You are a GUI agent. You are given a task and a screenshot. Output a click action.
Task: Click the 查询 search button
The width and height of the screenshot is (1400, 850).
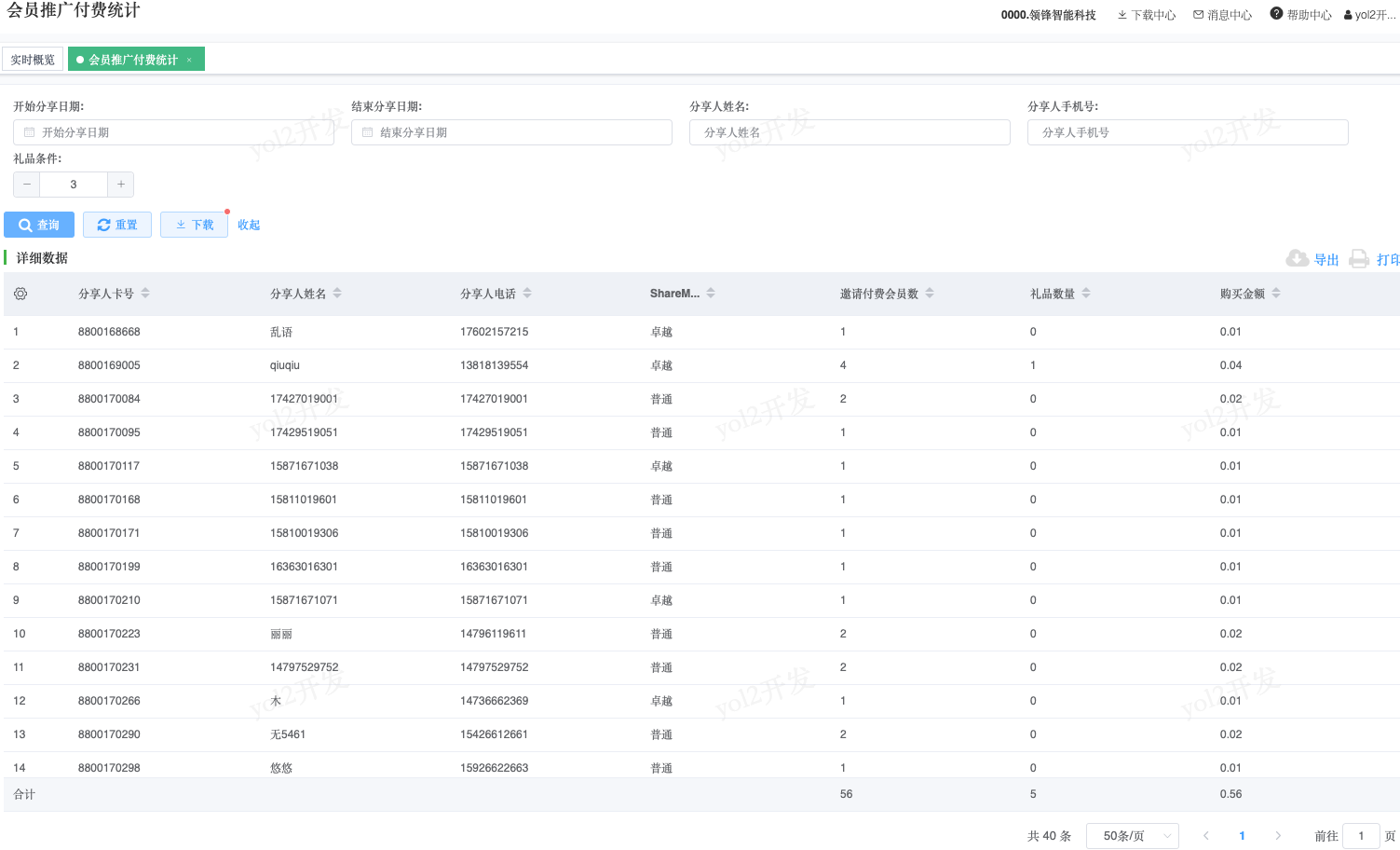tap(39, 225)
